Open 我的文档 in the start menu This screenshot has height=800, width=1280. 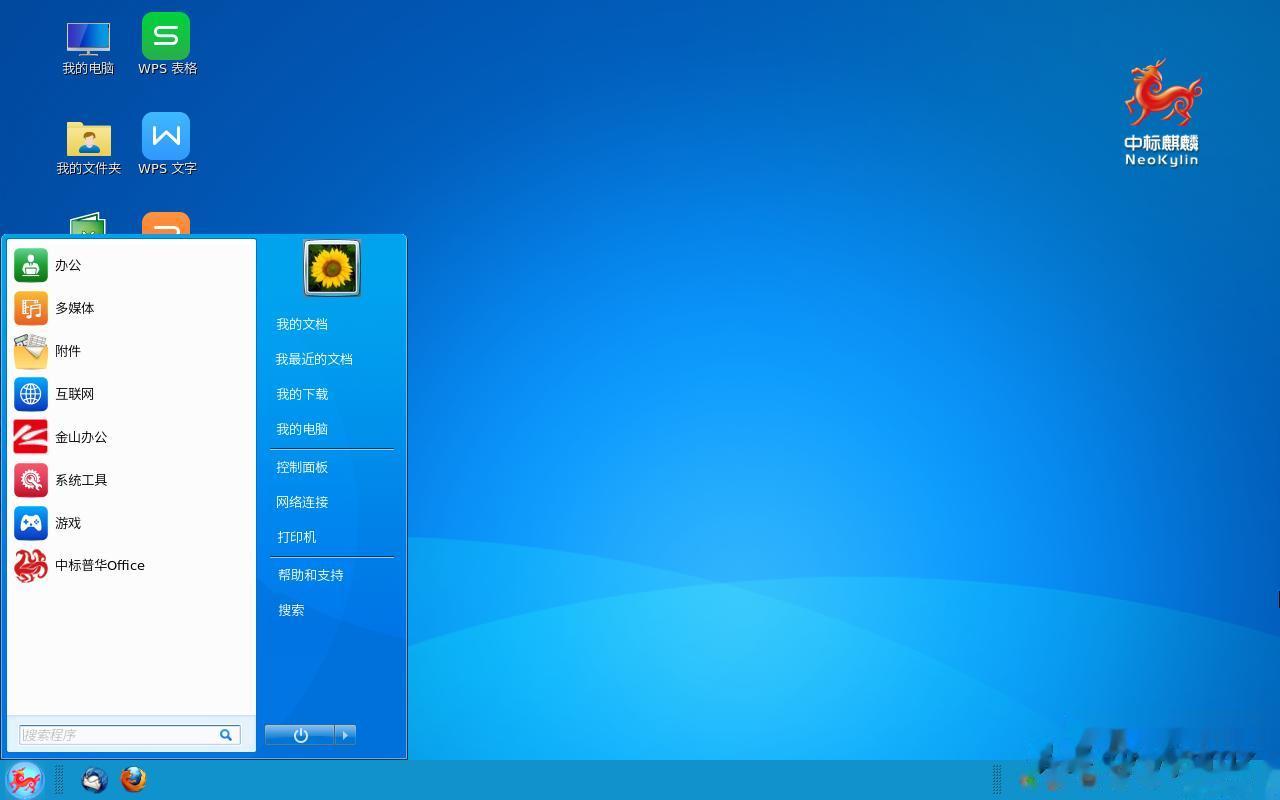(x=302, y=324)
